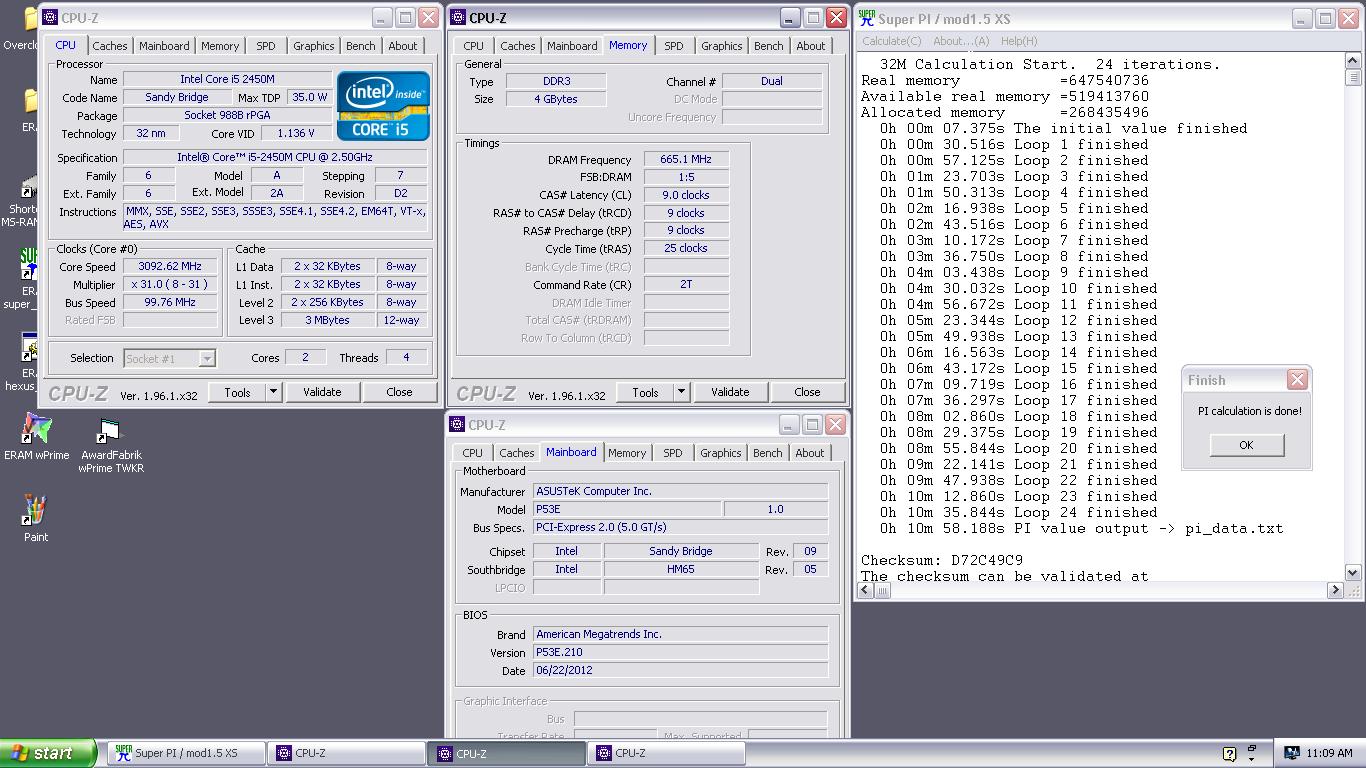1366x768 pixels.
Task: Click the Intel Core i5 logo in CPU-Z
Action: [383, 105]
